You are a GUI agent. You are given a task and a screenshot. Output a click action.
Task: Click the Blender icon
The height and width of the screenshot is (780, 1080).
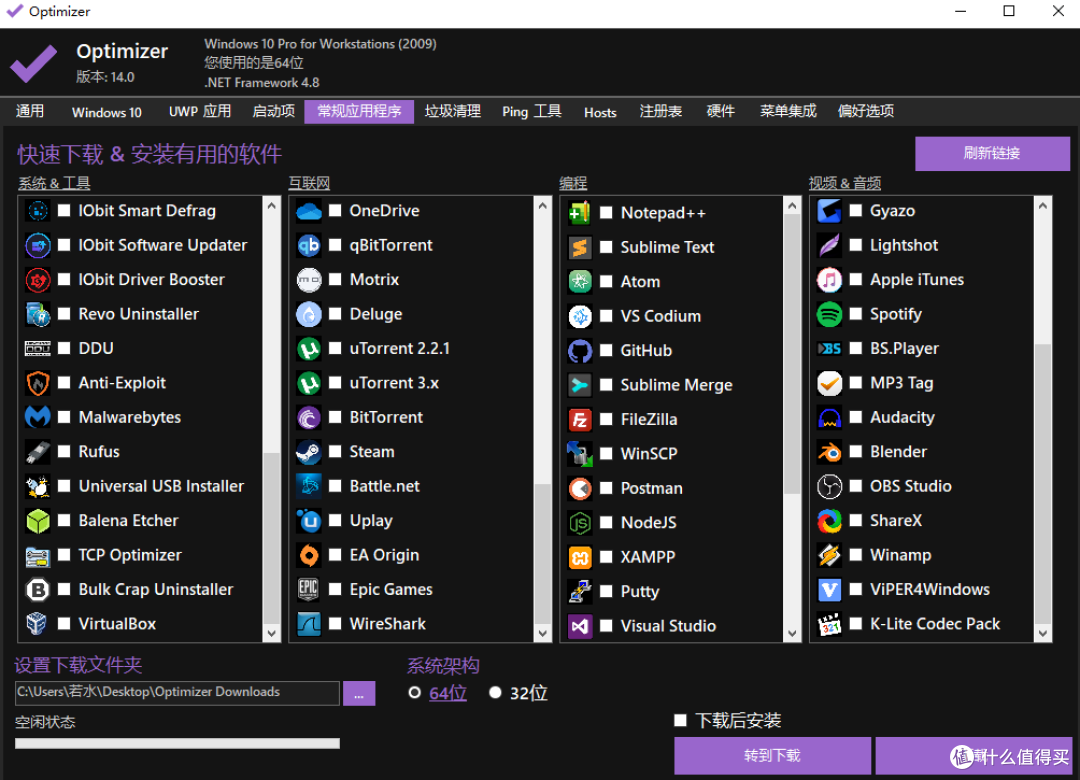click(x=829, y=451)
